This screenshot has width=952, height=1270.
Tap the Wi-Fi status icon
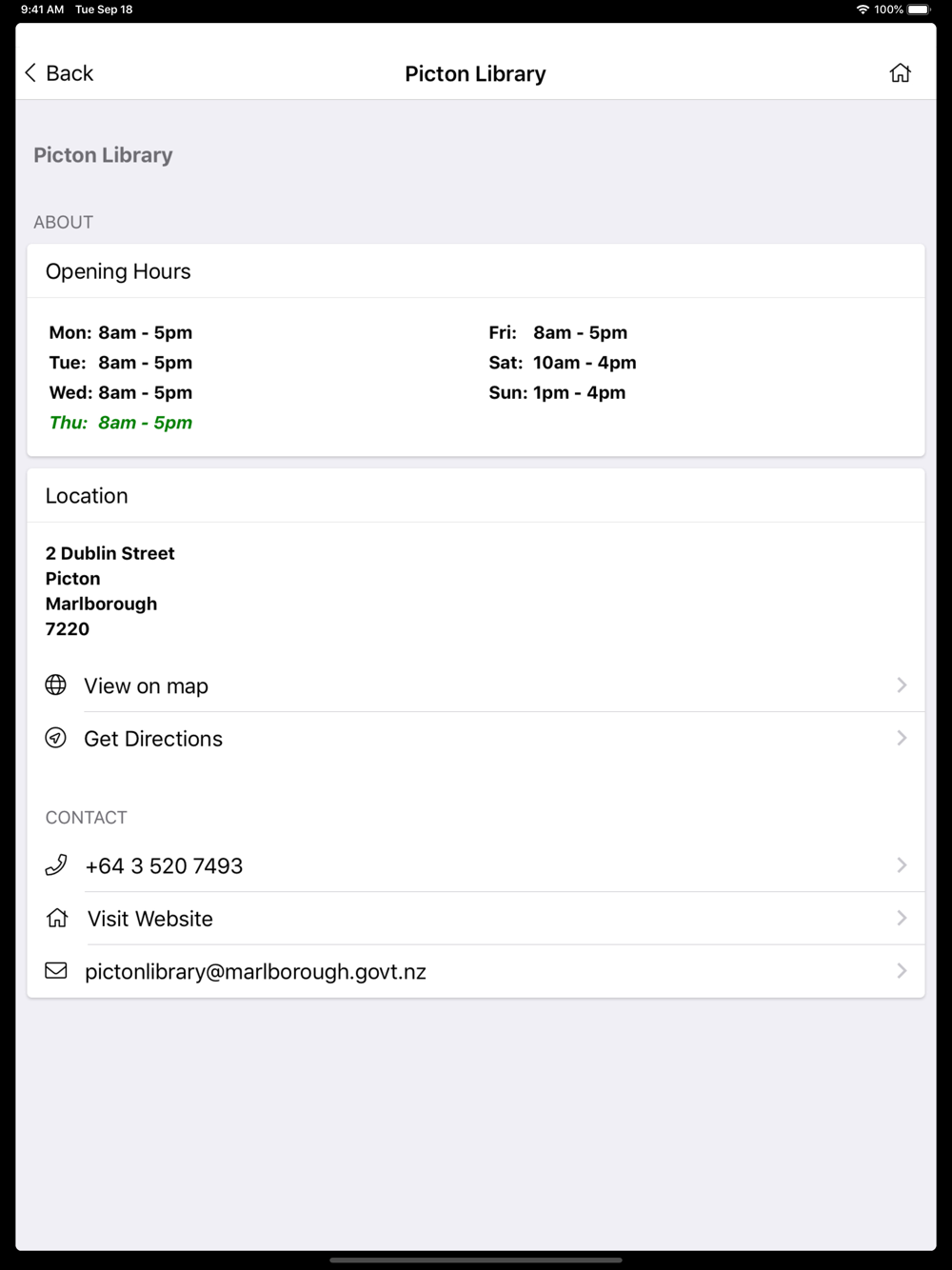pyautogui.click(x=863, y=10)
